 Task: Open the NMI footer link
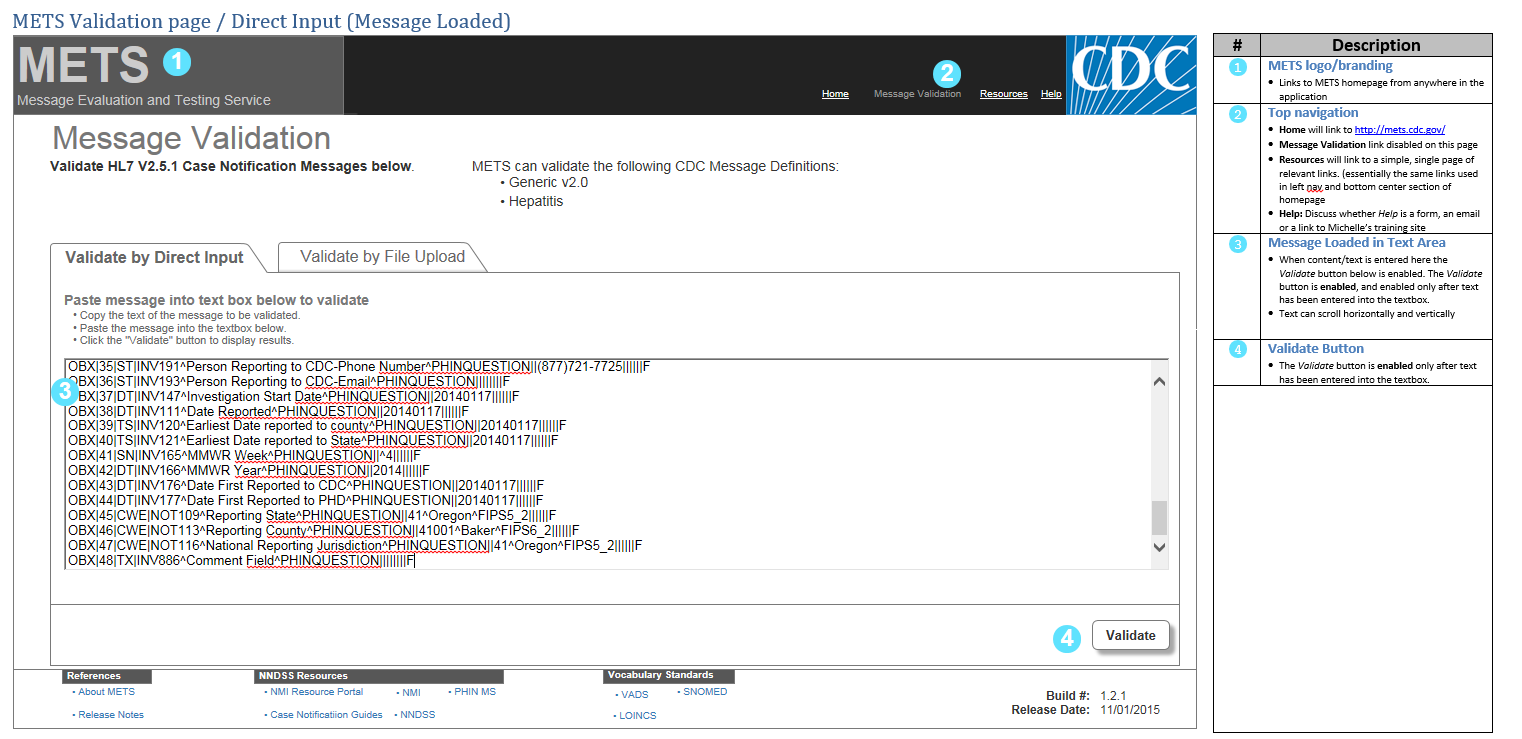pos(411,692)
